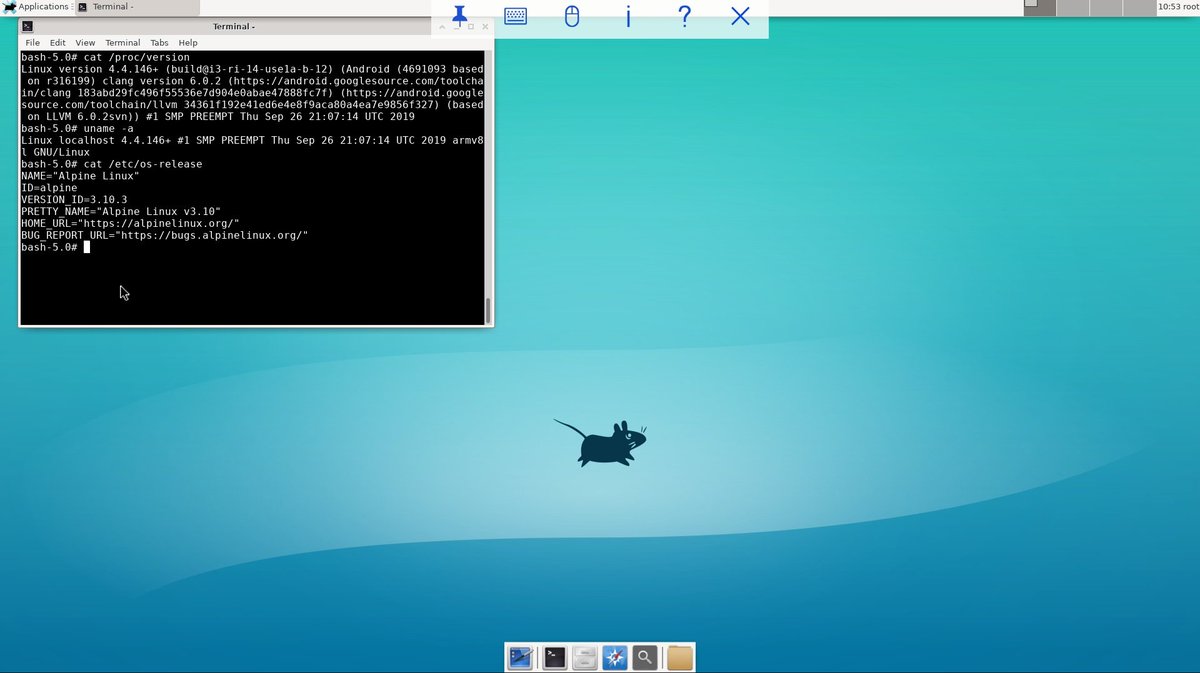The height and width of the screenshot is (673, 1200).
Task: Click the BUG_REPORT_URL bugs.alpinelinux.org line
Action: pyautogui.click(x=164, y=235)
